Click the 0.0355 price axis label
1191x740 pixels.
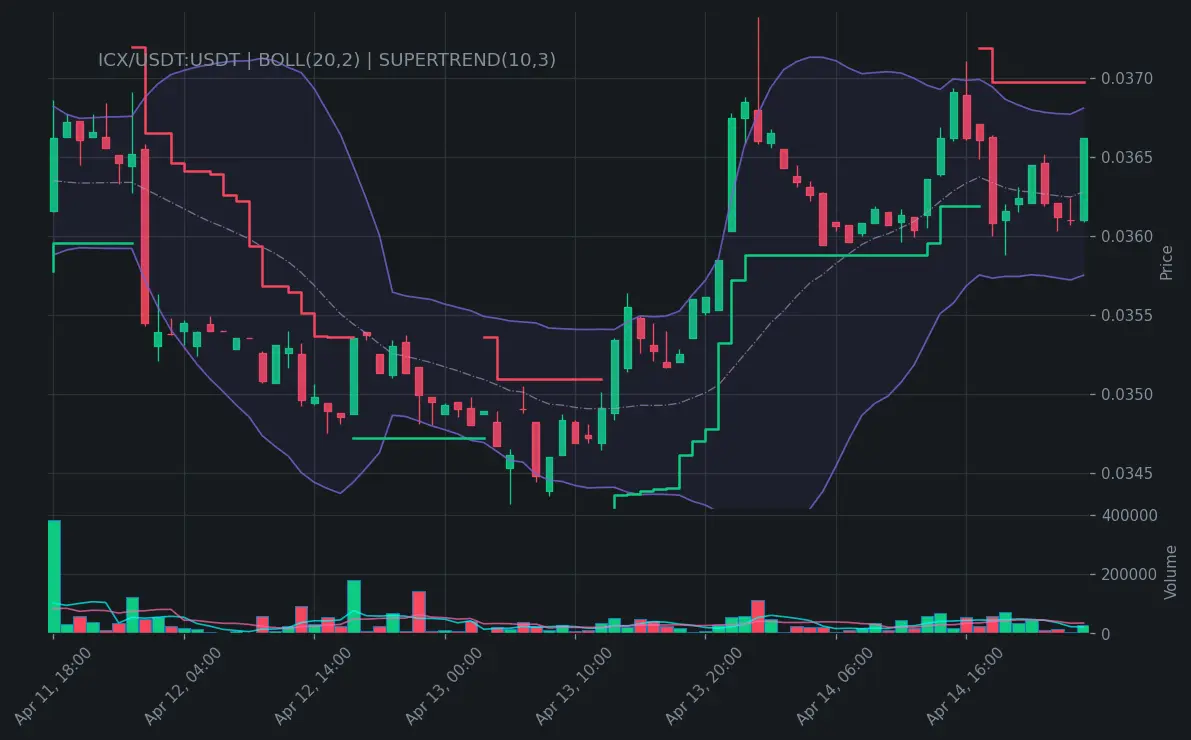coord(1127,315)
